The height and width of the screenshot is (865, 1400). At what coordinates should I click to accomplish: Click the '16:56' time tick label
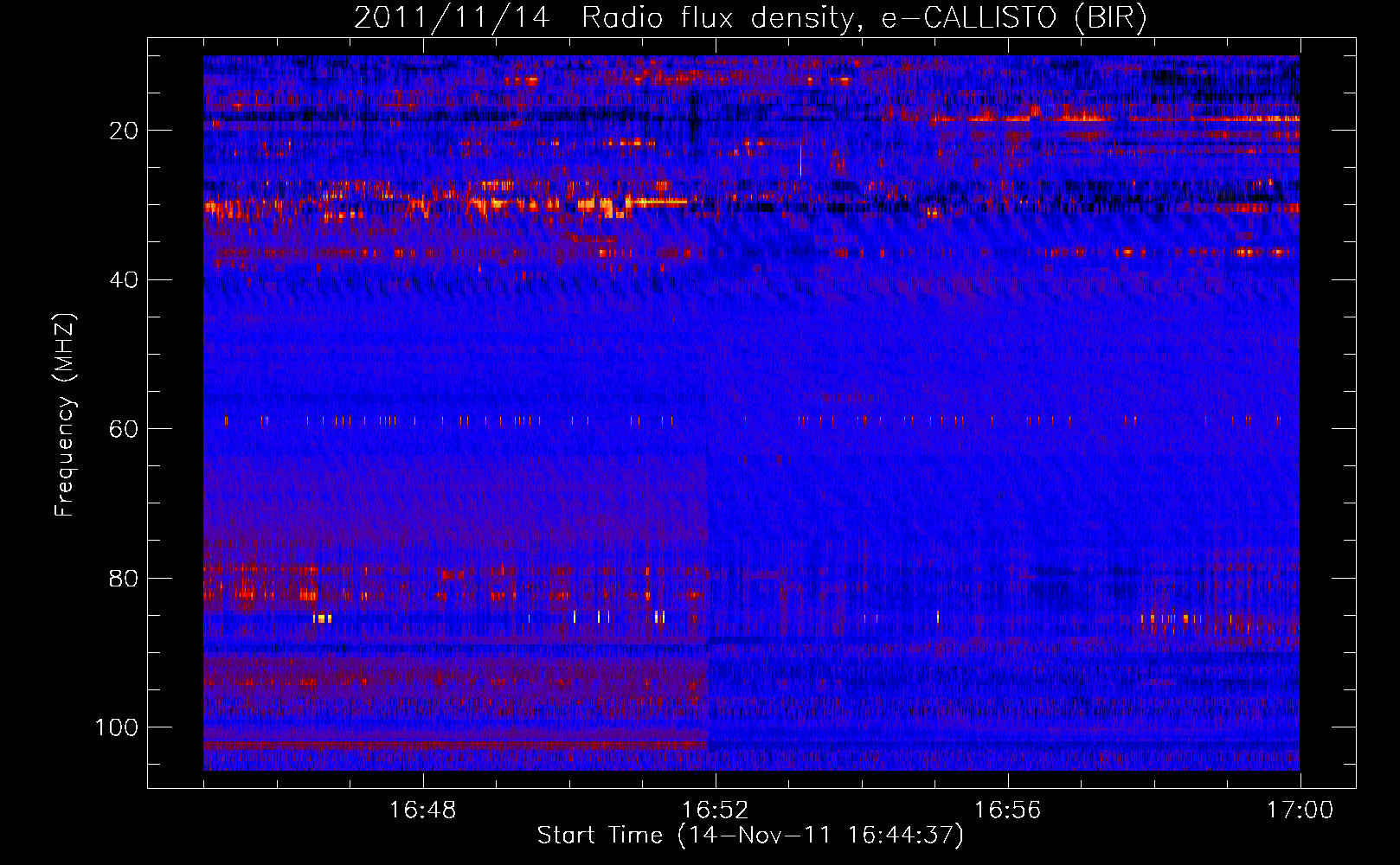point(1008,811)
